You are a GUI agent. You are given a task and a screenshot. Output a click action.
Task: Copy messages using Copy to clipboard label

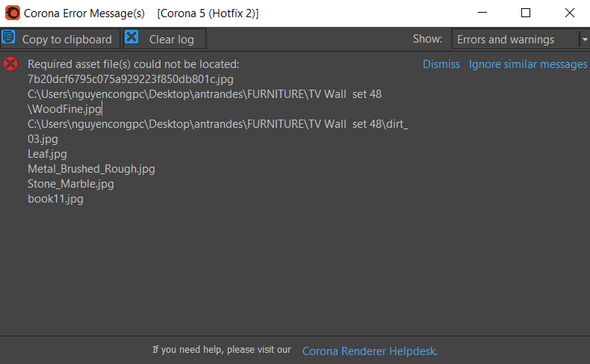67,40
